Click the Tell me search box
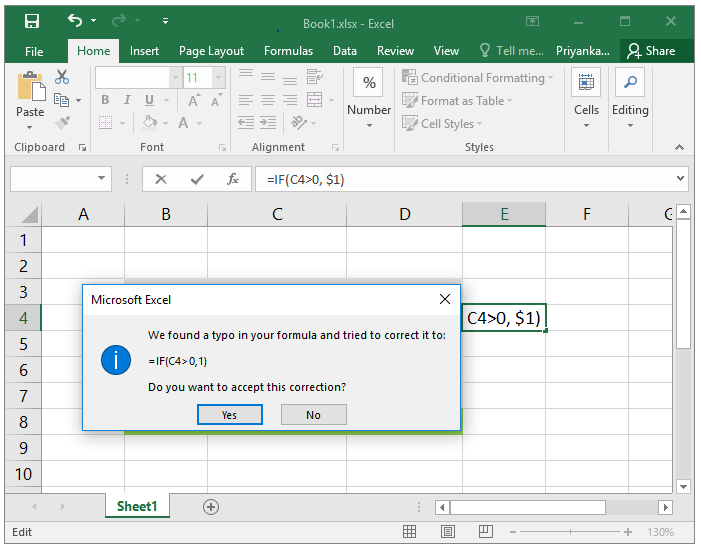Image resolution: width=701 pixels, height=550 pixels. click(x=512, y=51)
